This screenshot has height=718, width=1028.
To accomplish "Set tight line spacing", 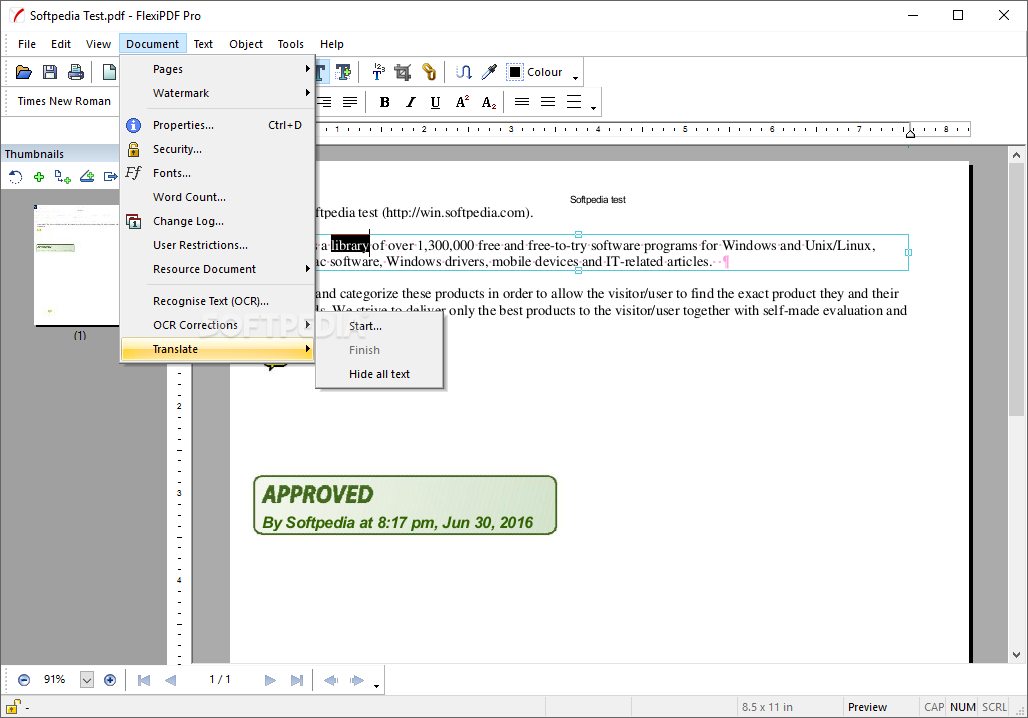I will coord(522,102).
